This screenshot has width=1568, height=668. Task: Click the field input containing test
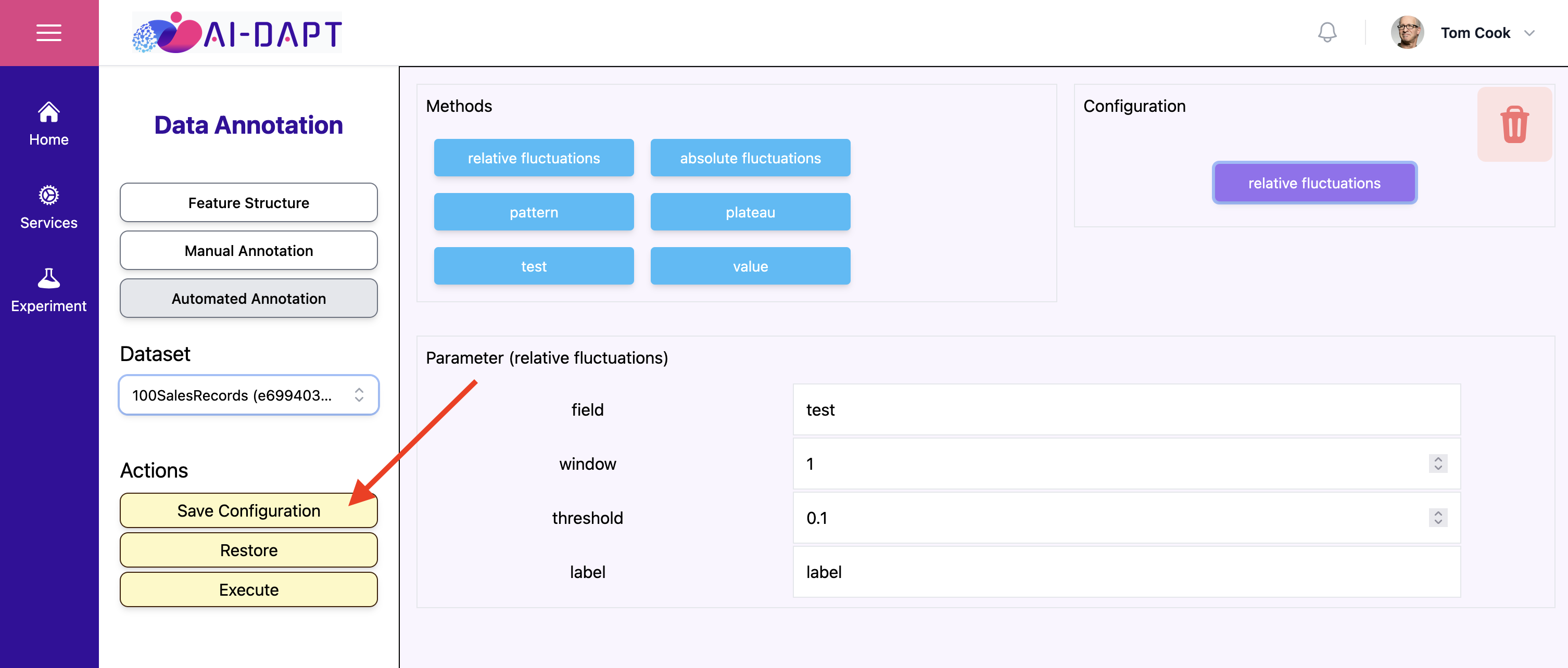tap(1126, 409)
